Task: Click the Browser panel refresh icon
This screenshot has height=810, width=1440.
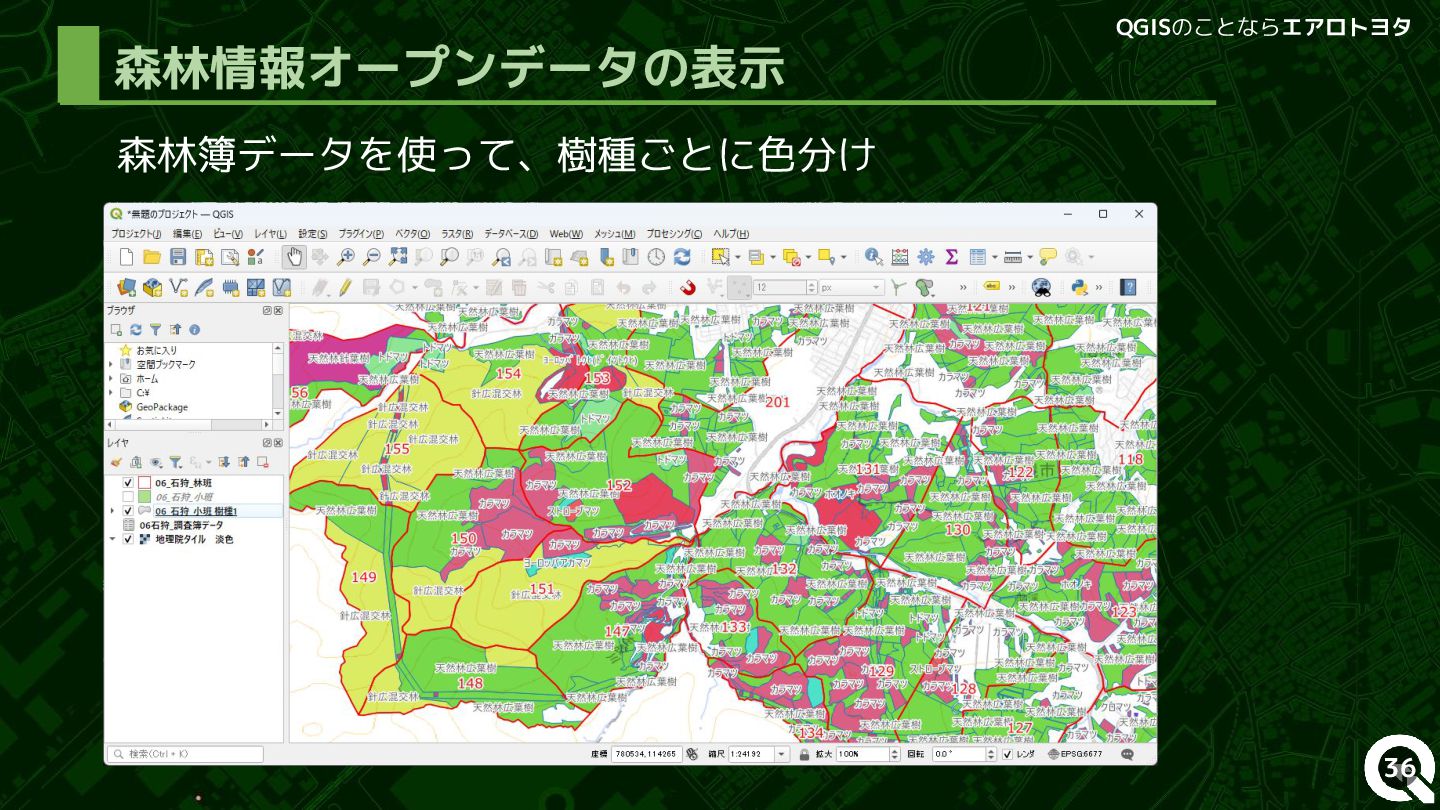Action: coord(136,329)
